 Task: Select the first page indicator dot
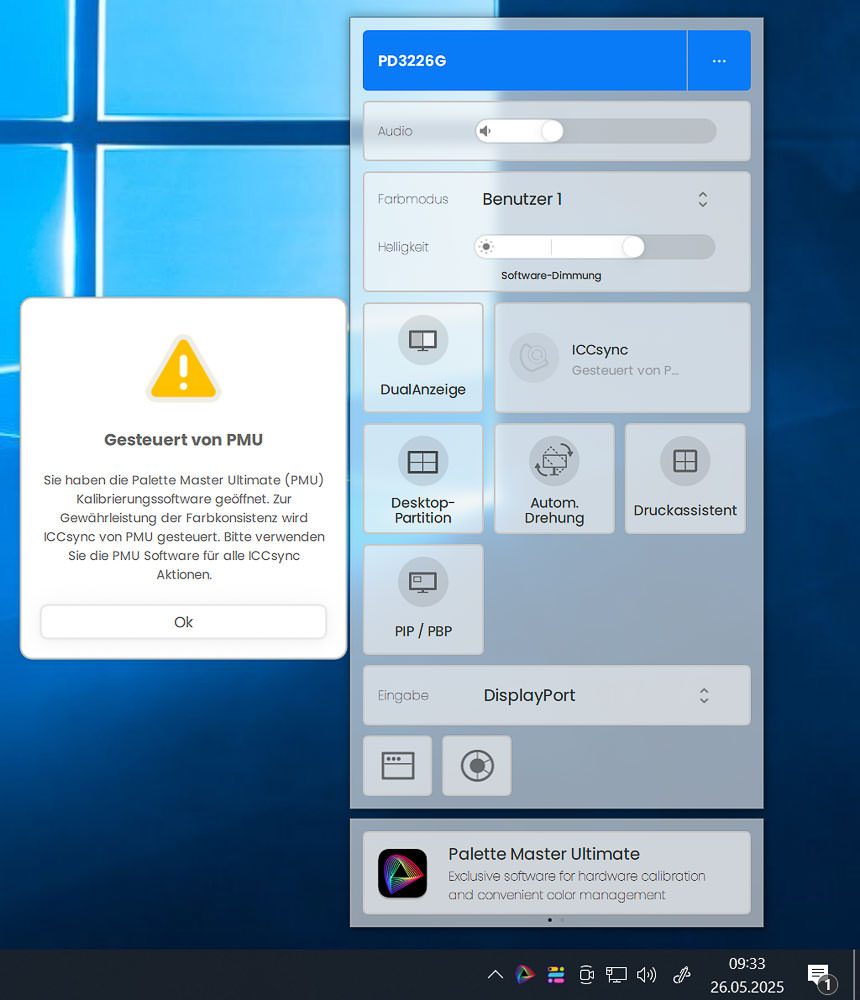coord(550,920)
